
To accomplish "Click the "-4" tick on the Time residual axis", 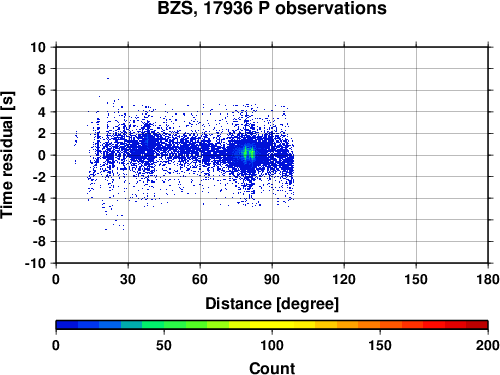I will (x=39, y=198).
